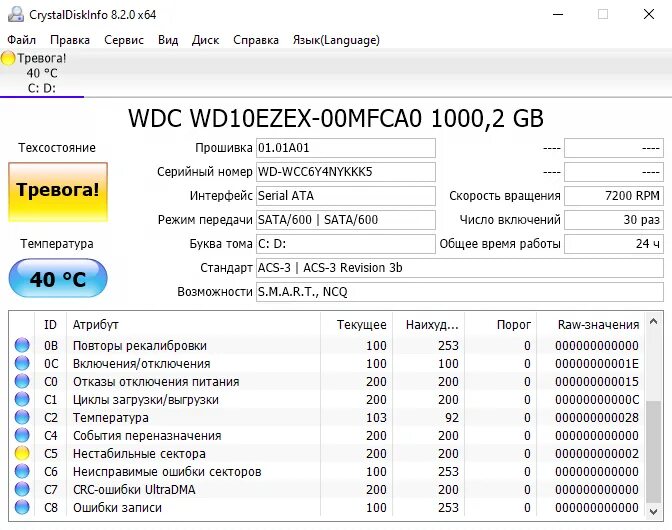Click status circle for Ошибки записи row

[22, 507]
